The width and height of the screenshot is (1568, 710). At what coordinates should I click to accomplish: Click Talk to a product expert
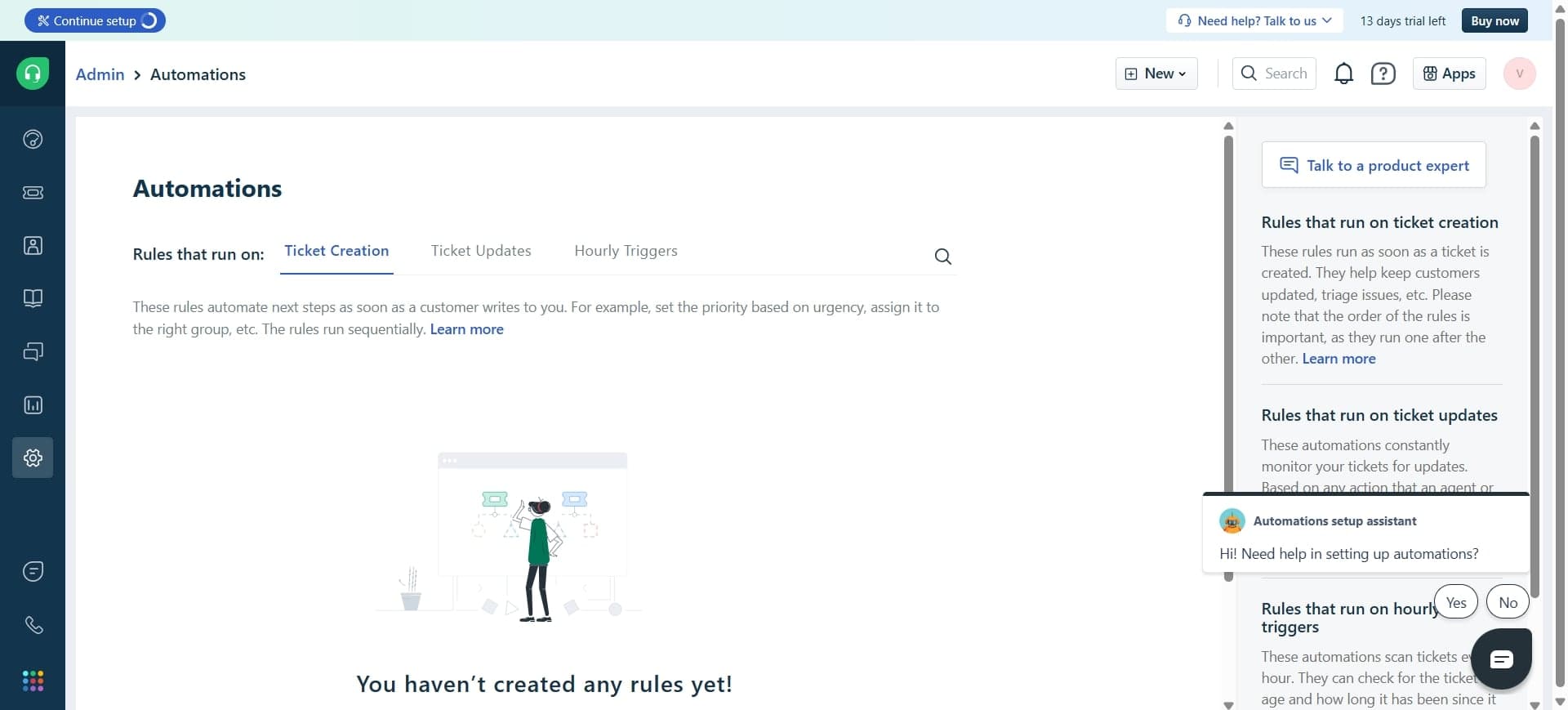tap(1374, 165)
